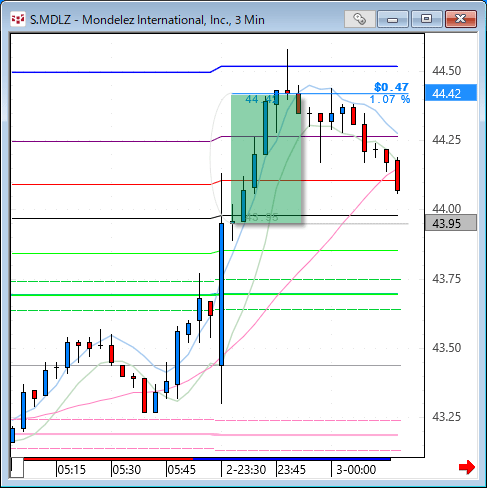Viewport: 487px width, 488px height.
Task: Click the 44.25 price axis label
Action: click(x=446, y=140)
